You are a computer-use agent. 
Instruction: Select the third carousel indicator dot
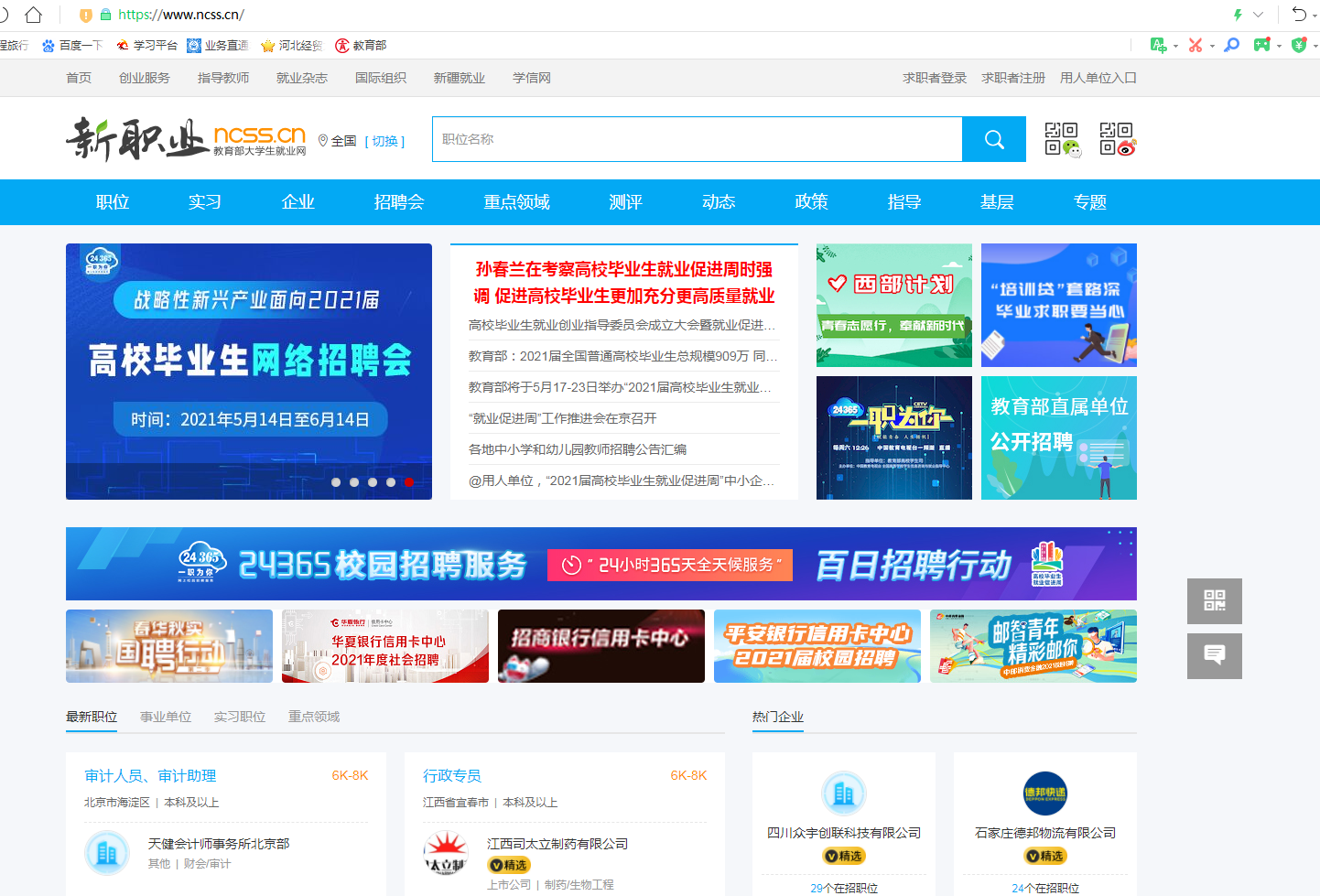tap(373, 482)
